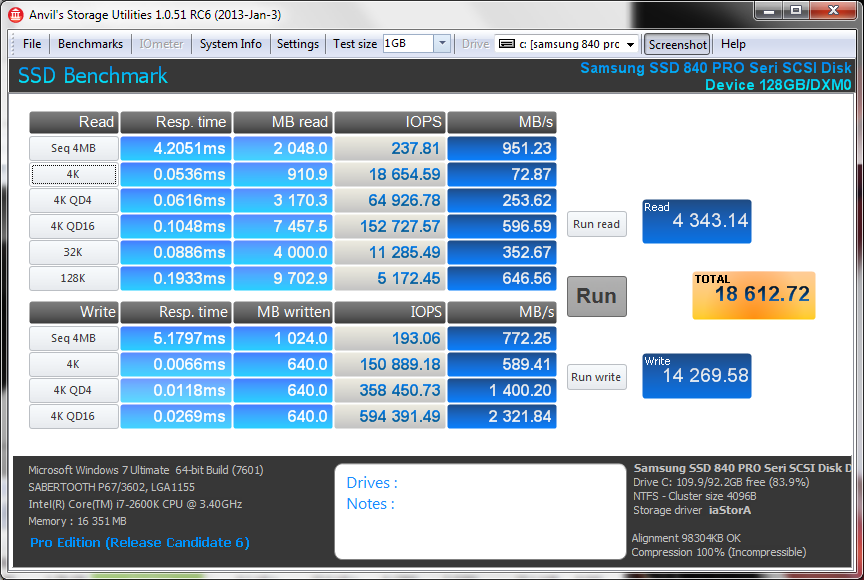Click the Read Seq 4MB value 951.23
Image resolution: width=864 pixels, height=580 pixels.
point(501,148)
